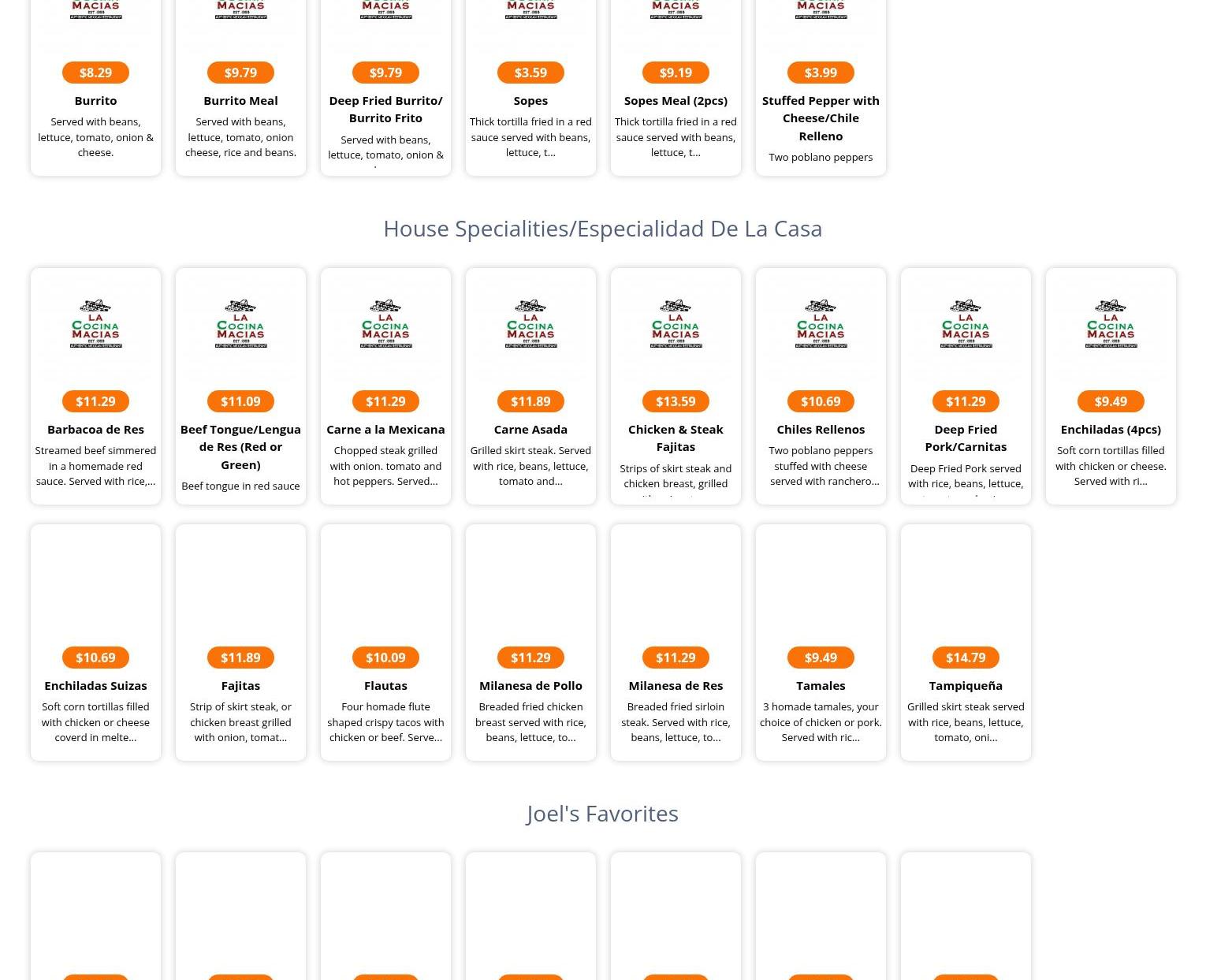The width and height of the screenshot is (1206, 980).
Task: Select the Enchiladas (4pcs) title
Action: pos(1111,430)
